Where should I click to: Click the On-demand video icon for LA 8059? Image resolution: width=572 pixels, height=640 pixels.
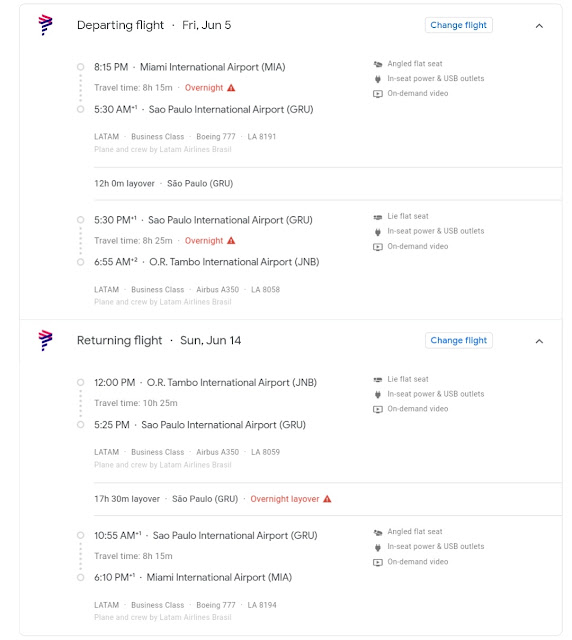coord(378,409)
